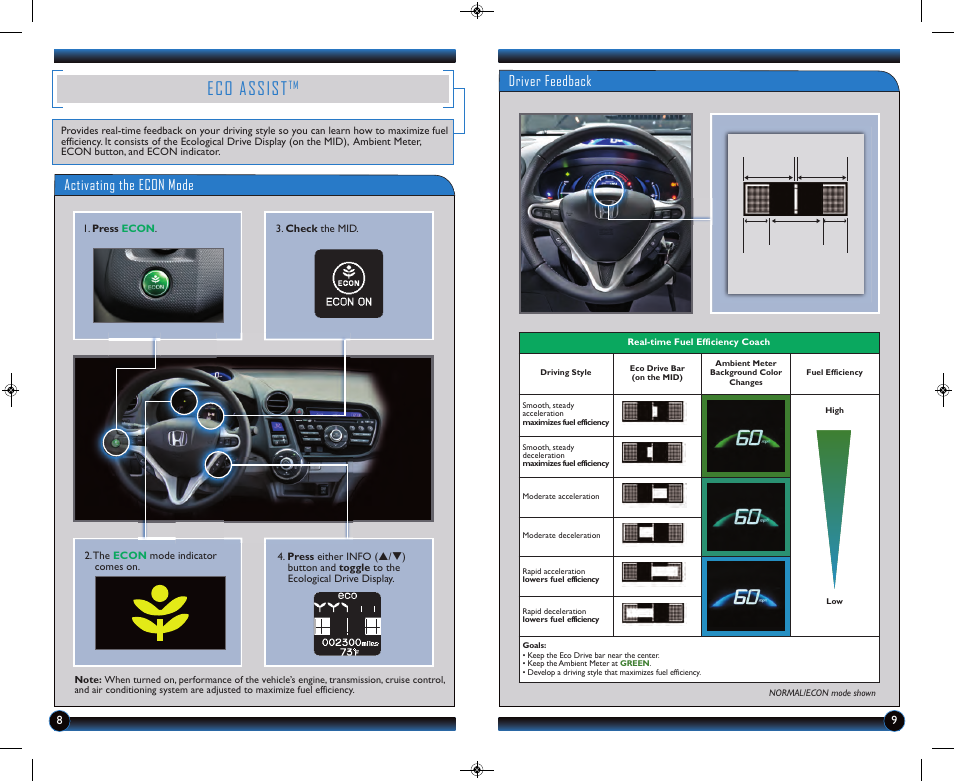Click step 2 ECON mode indicator text

click(150, 561)
